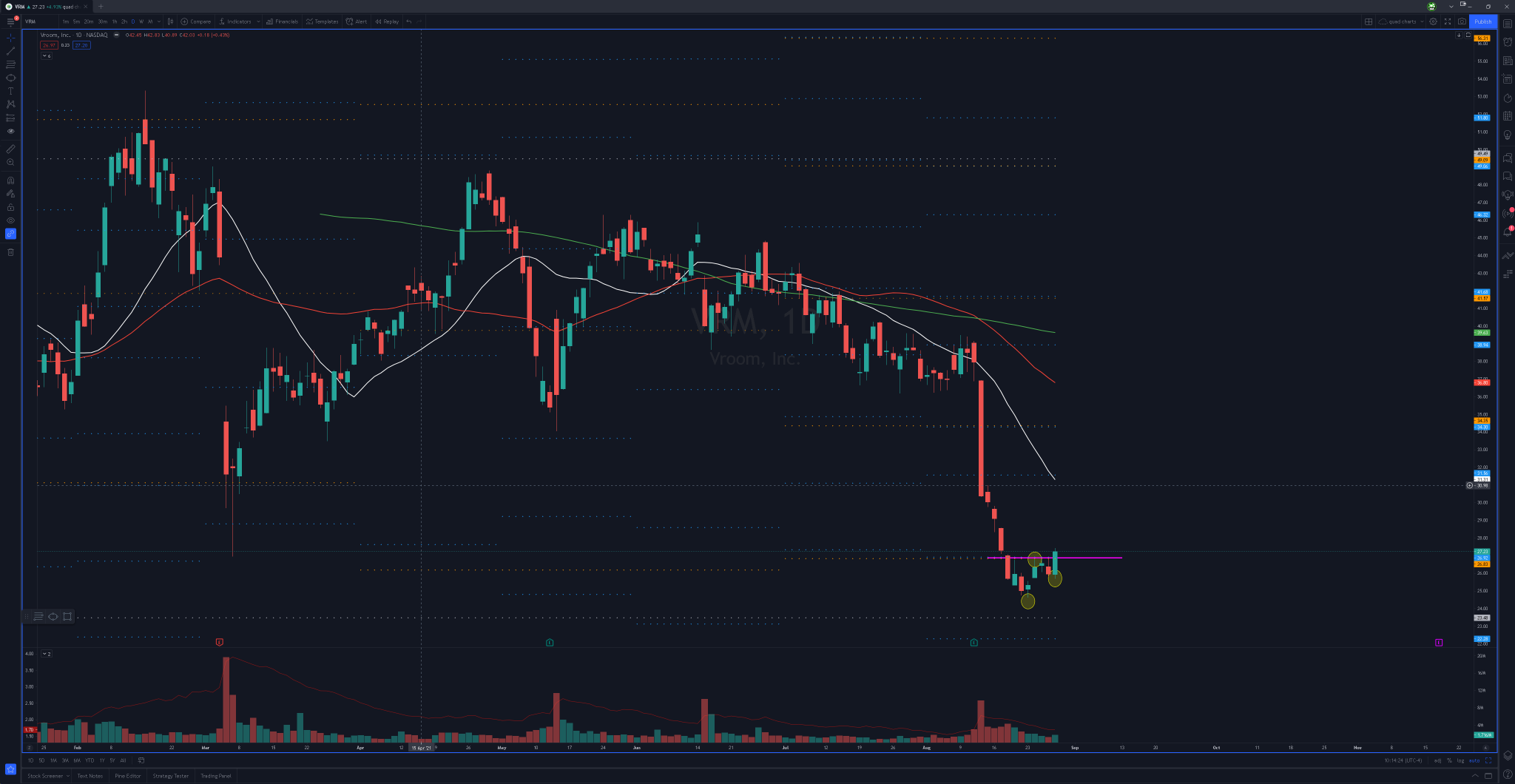Select the 20m timeframe
The height and width of the screenshot is (784, 1515).
click(x=89, y=21)
